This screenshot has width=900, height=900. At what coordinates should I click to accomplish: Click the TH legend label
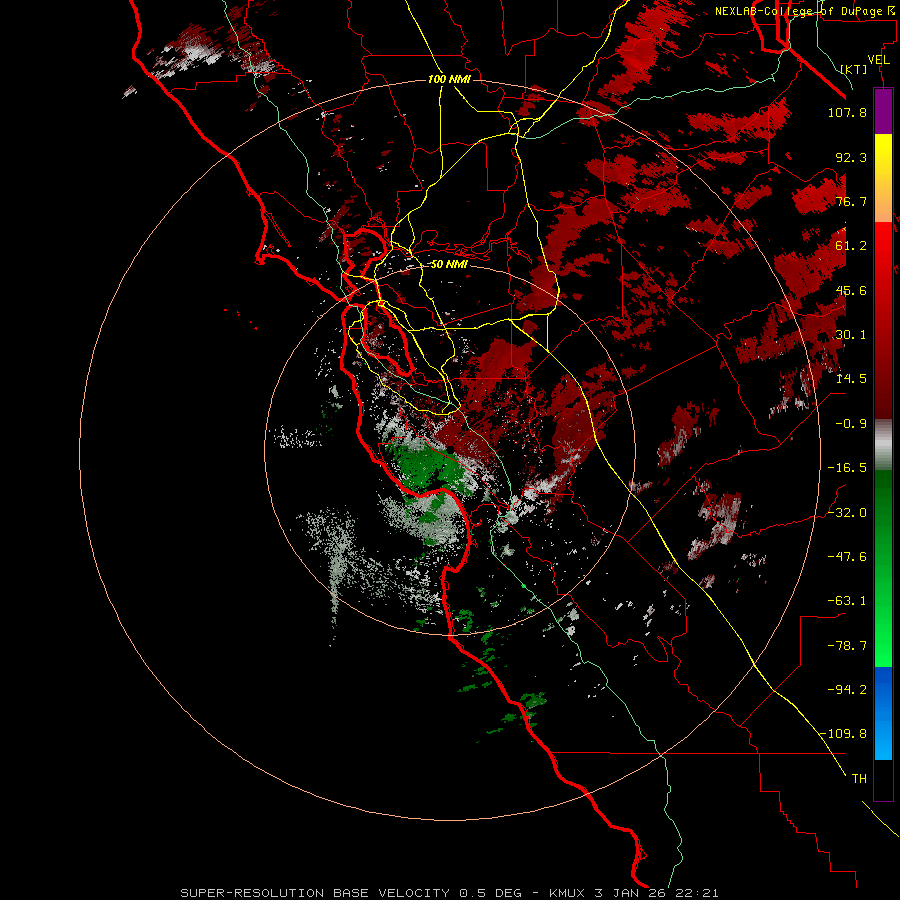[x=859, y=779]
